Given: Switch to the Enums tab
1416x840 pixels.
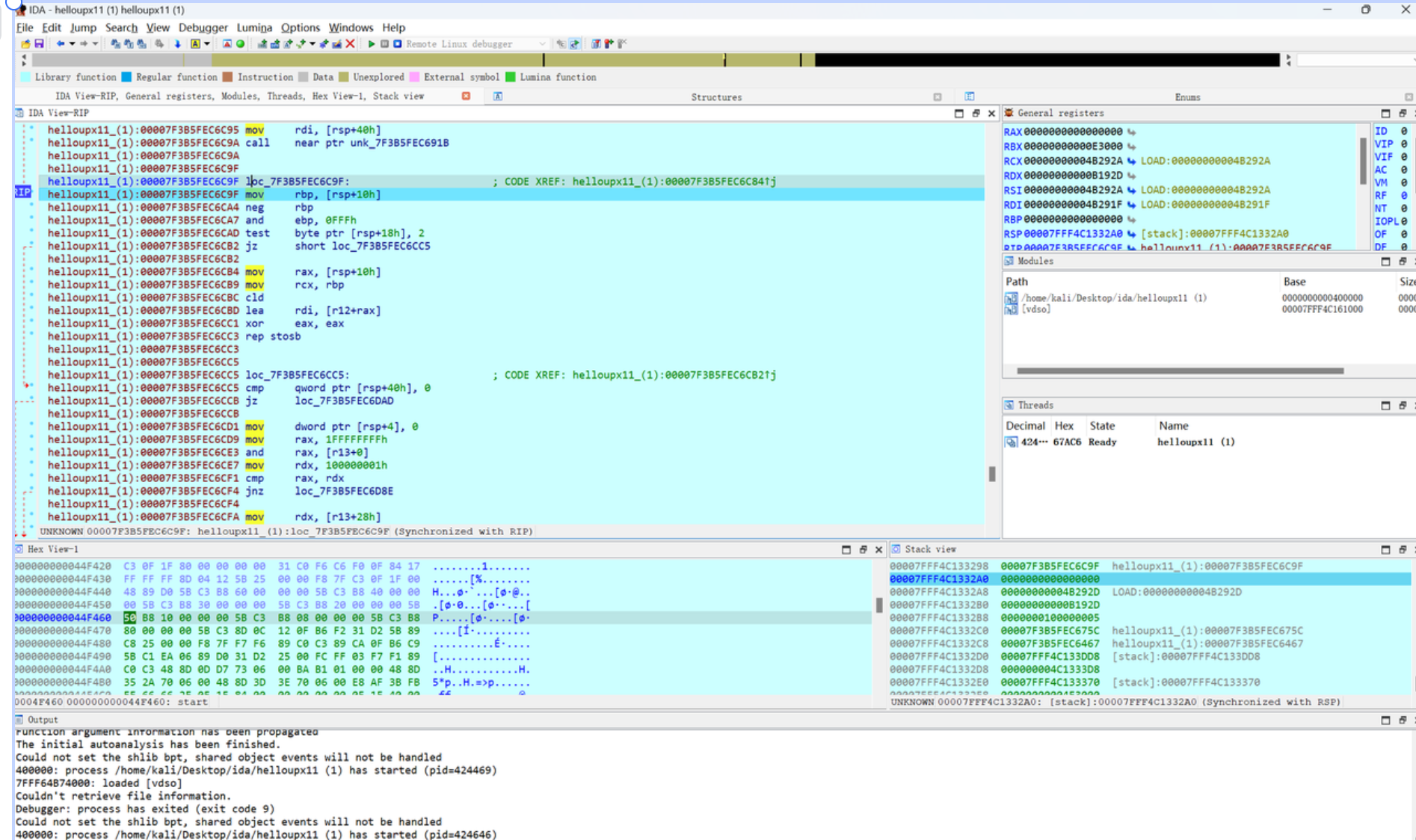Looking at the screenshot, I should 1187,97.
